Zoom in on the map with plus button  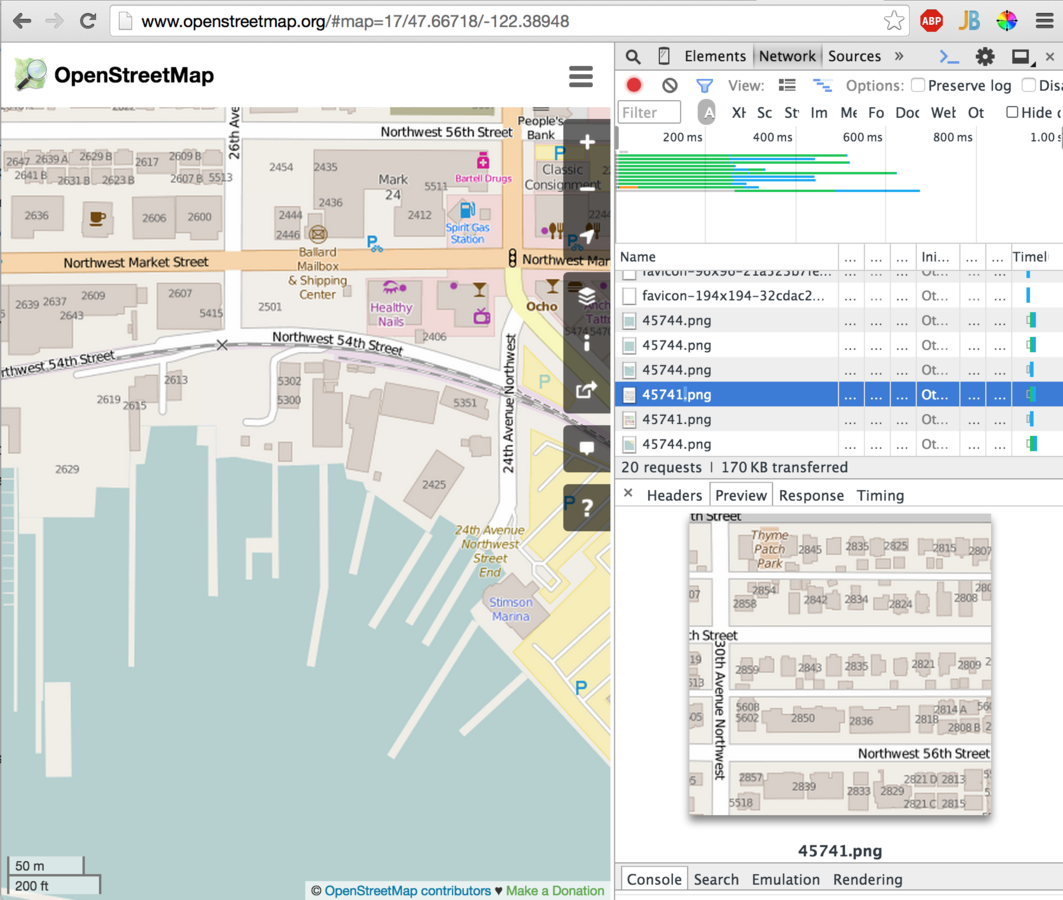[587, 142]
